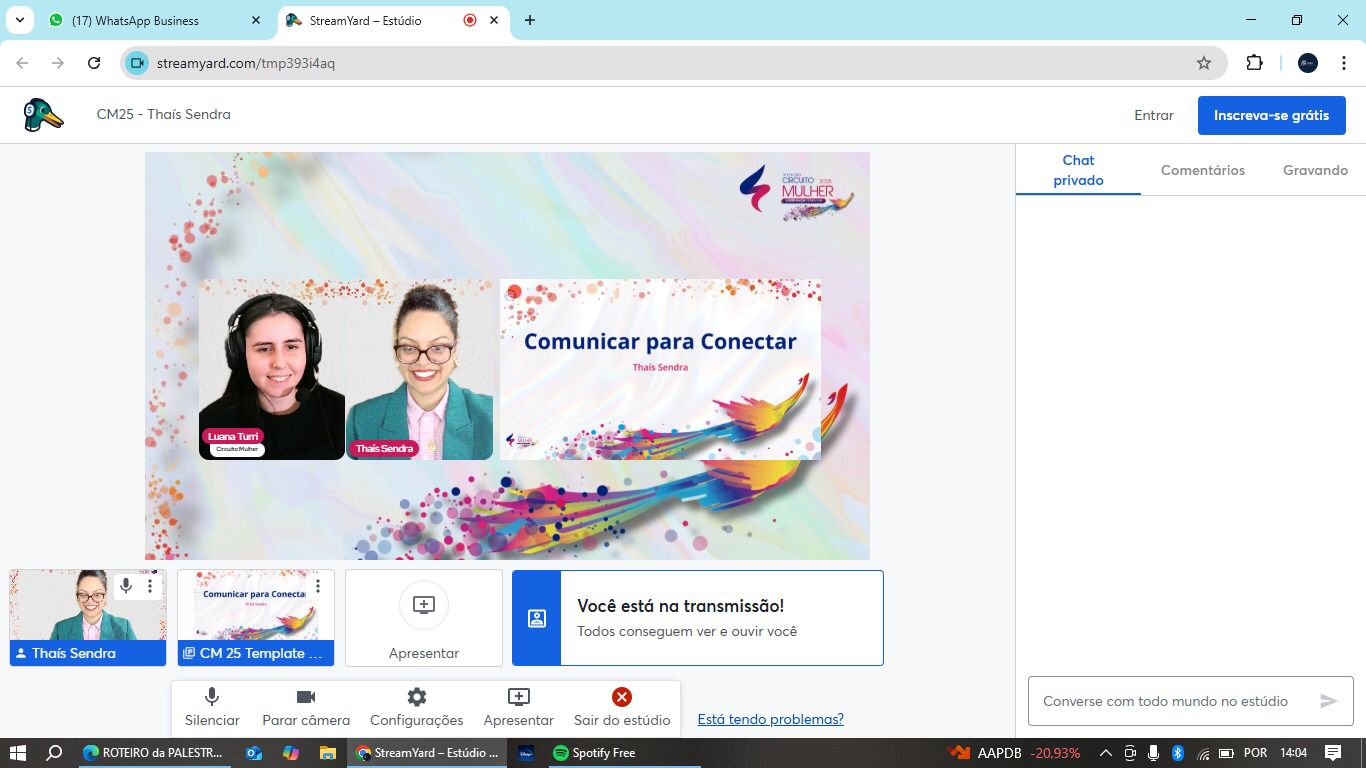Click the Inscreva-se grátis button
The image size is (1366, 768).
(1271, 115)
